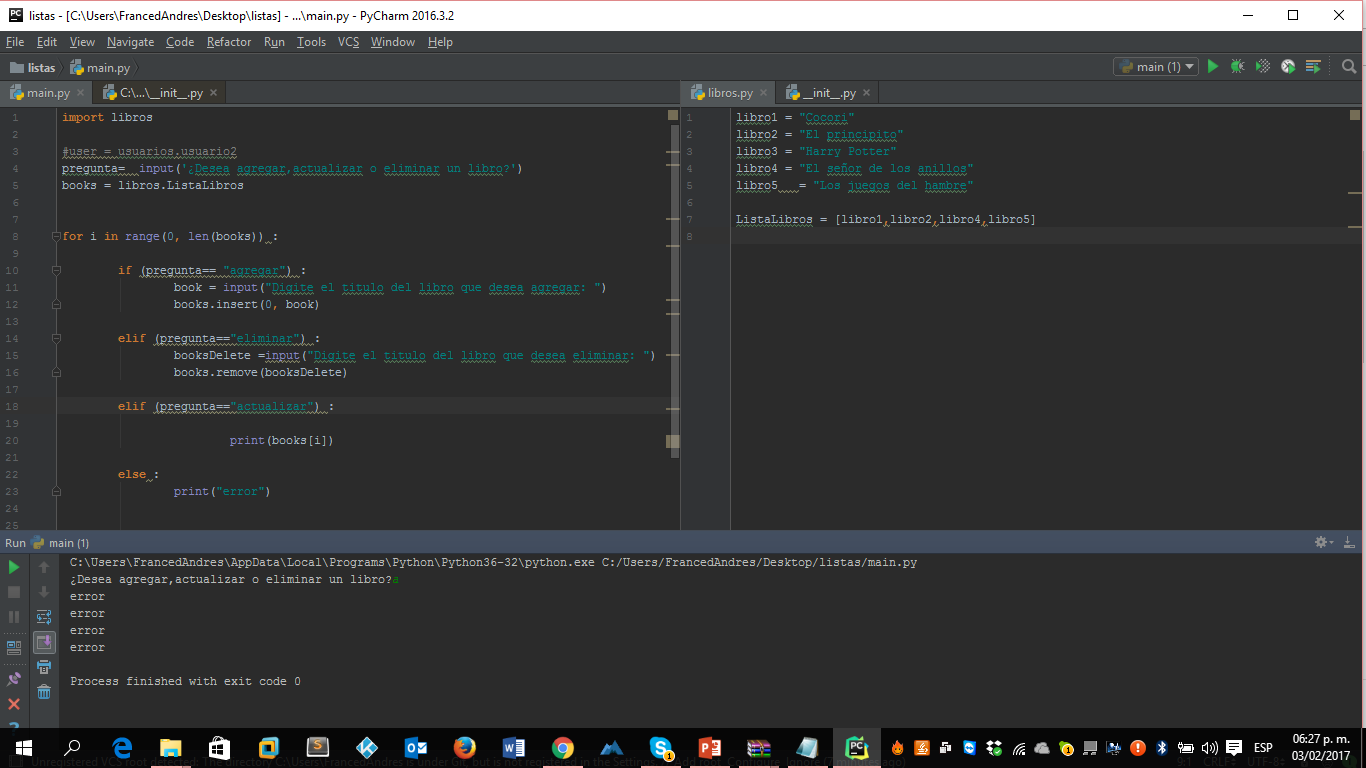Click the PyCharm taskbar icon
The width and height of the screenshot is (1366, 768).
click(856, 748)
